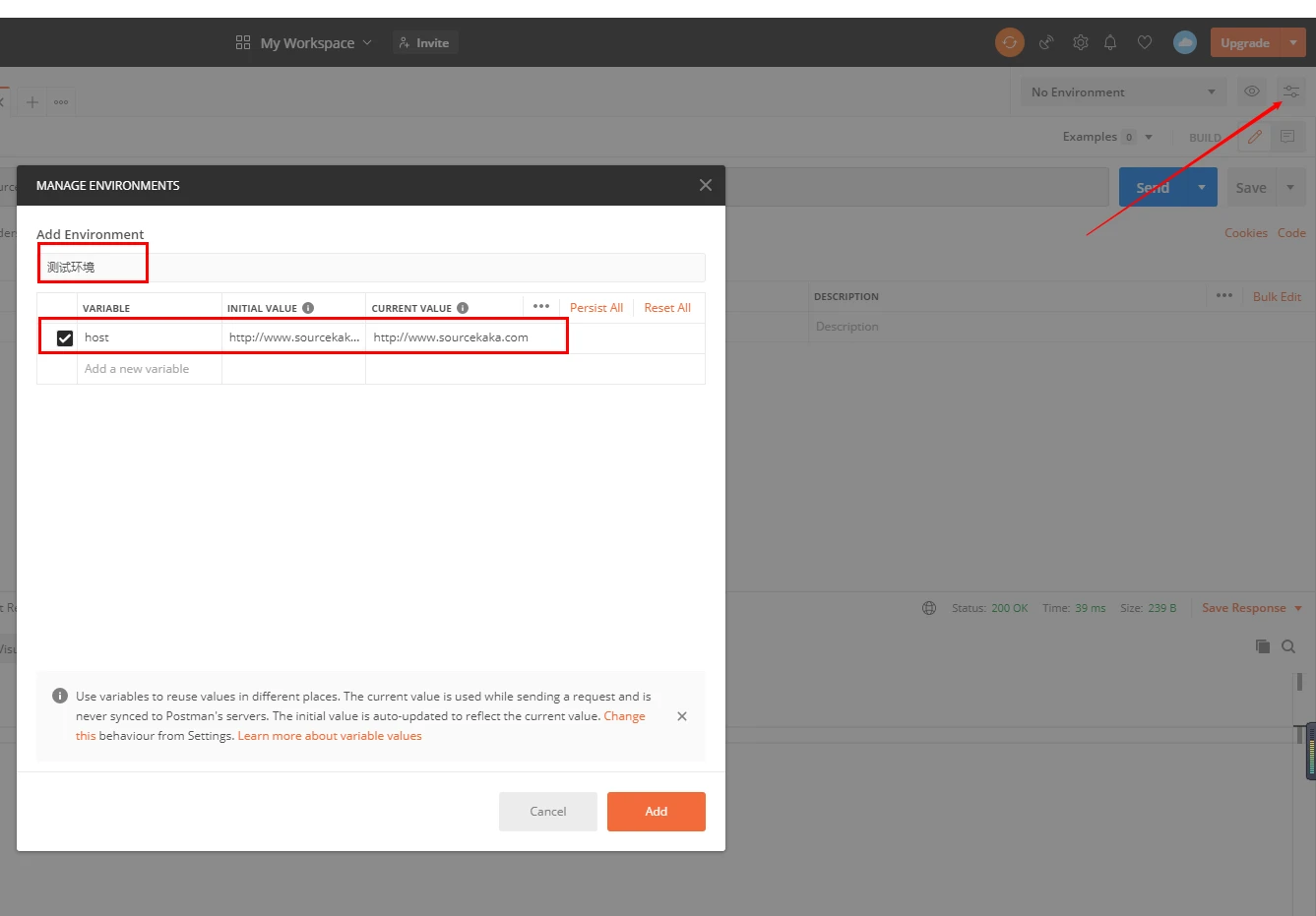
Task: Uncheck the host variable checkbox
Action: [x=65, y=337]
